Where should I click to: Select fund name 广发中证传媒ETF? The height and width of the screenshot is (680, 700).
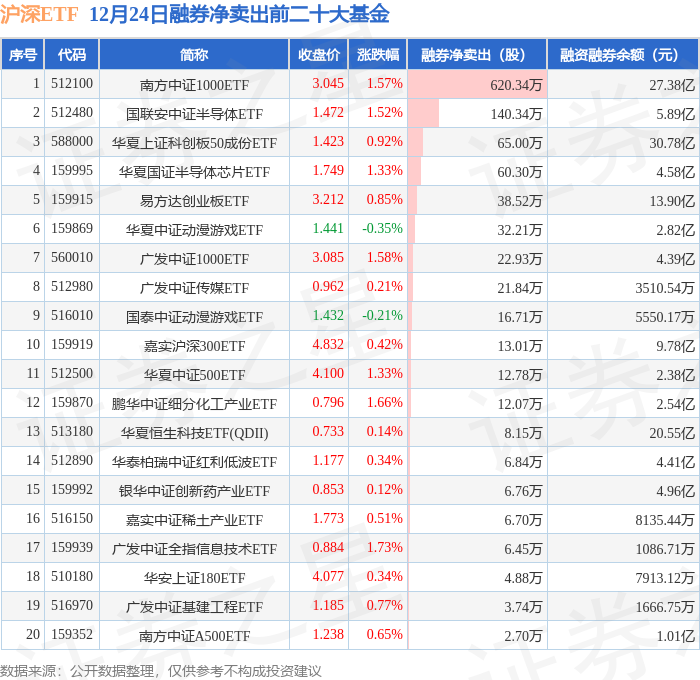coord(194,288)
